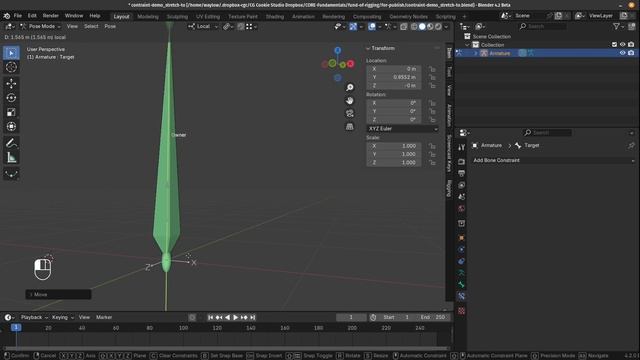
Task: Open the Add Bone Constraint dropdown
Action: tap(553, 160)
